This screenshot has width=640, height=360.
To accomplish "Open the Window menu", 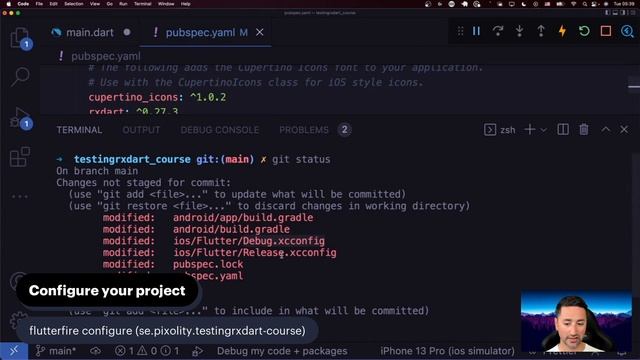I will (166, 4).
